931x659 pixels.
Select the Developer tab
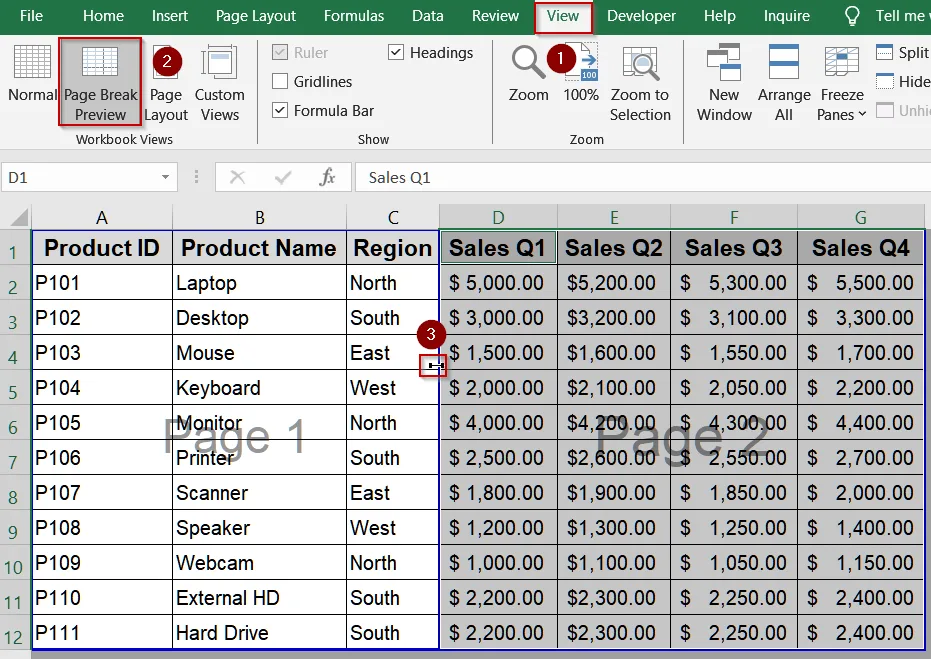click(x=641, y=16)
